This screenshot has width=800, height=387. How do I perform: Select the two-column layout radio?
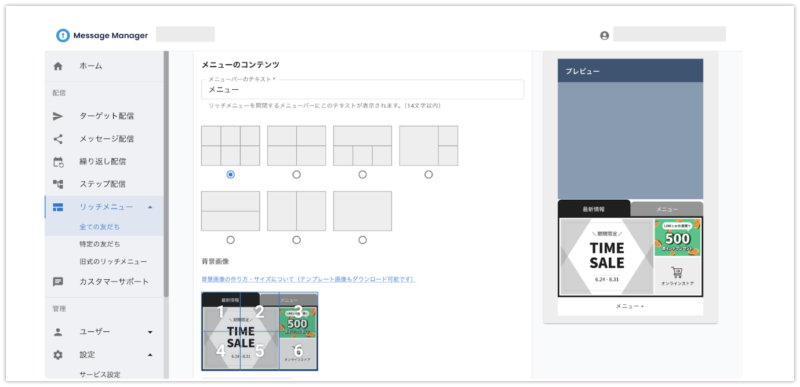click(296, 240)
